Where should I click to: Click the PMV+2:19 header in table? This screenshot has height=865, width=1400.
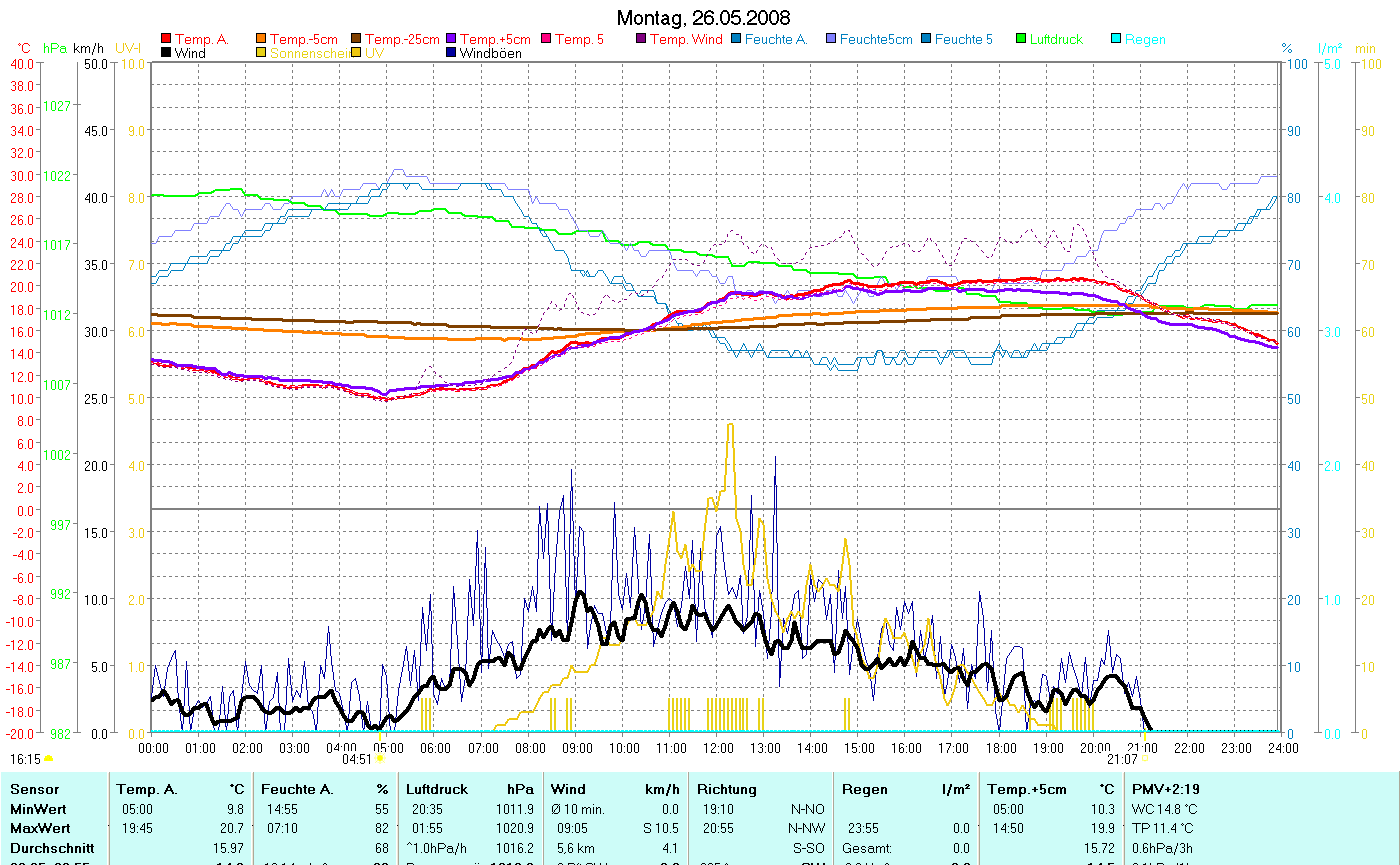point(1166,789)
